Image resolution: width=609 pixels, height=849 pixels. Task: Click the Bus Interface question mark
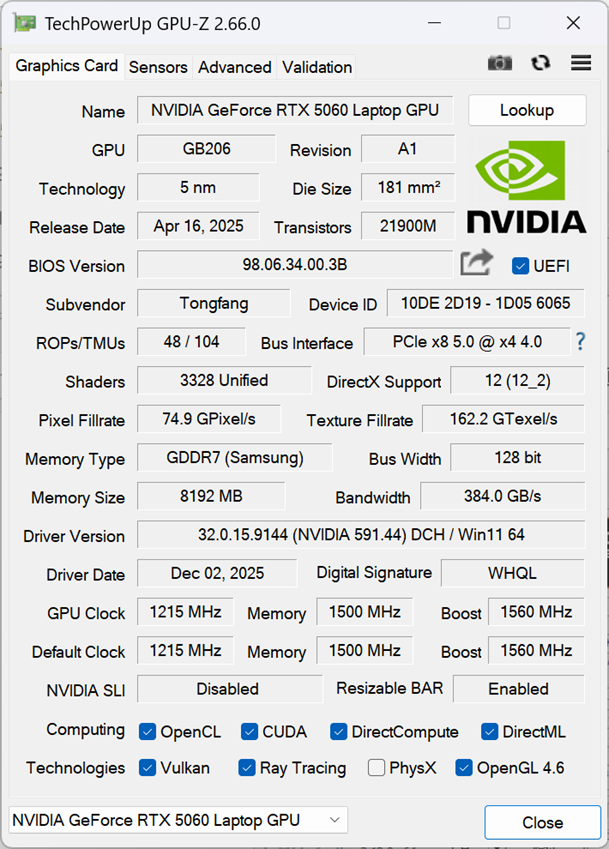pos(580,342)
